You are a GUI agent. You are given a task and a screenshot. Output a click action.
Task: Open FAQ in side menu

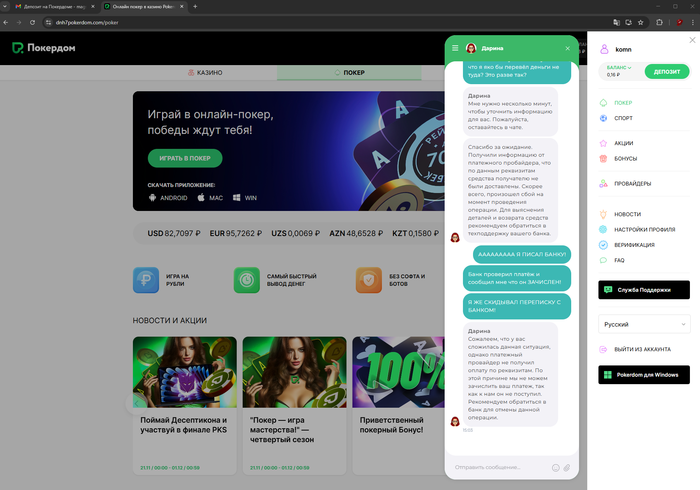click(x=619, y=260)
